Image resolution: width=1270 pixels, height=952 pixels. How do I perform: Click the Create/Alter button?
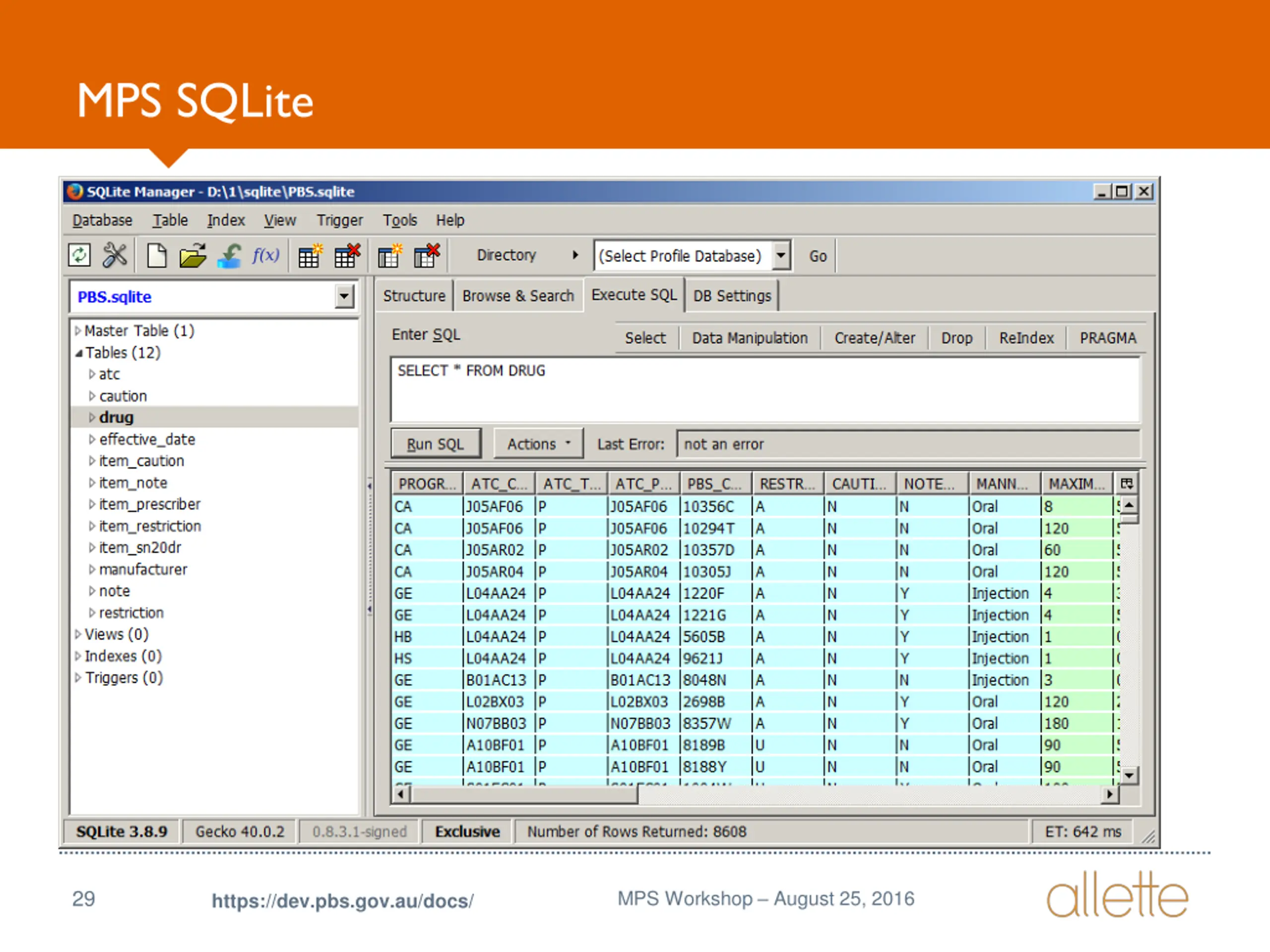tap(875, 338)
